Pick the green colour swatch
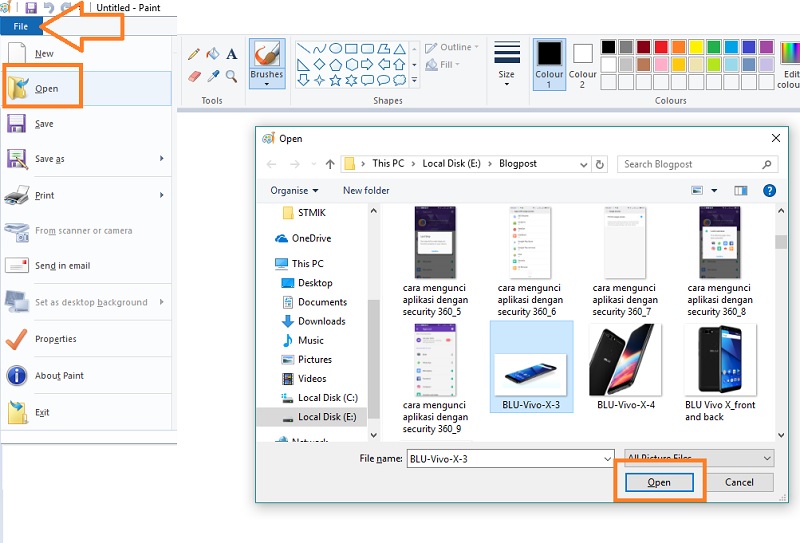800x543 pixels. (714, 47)
